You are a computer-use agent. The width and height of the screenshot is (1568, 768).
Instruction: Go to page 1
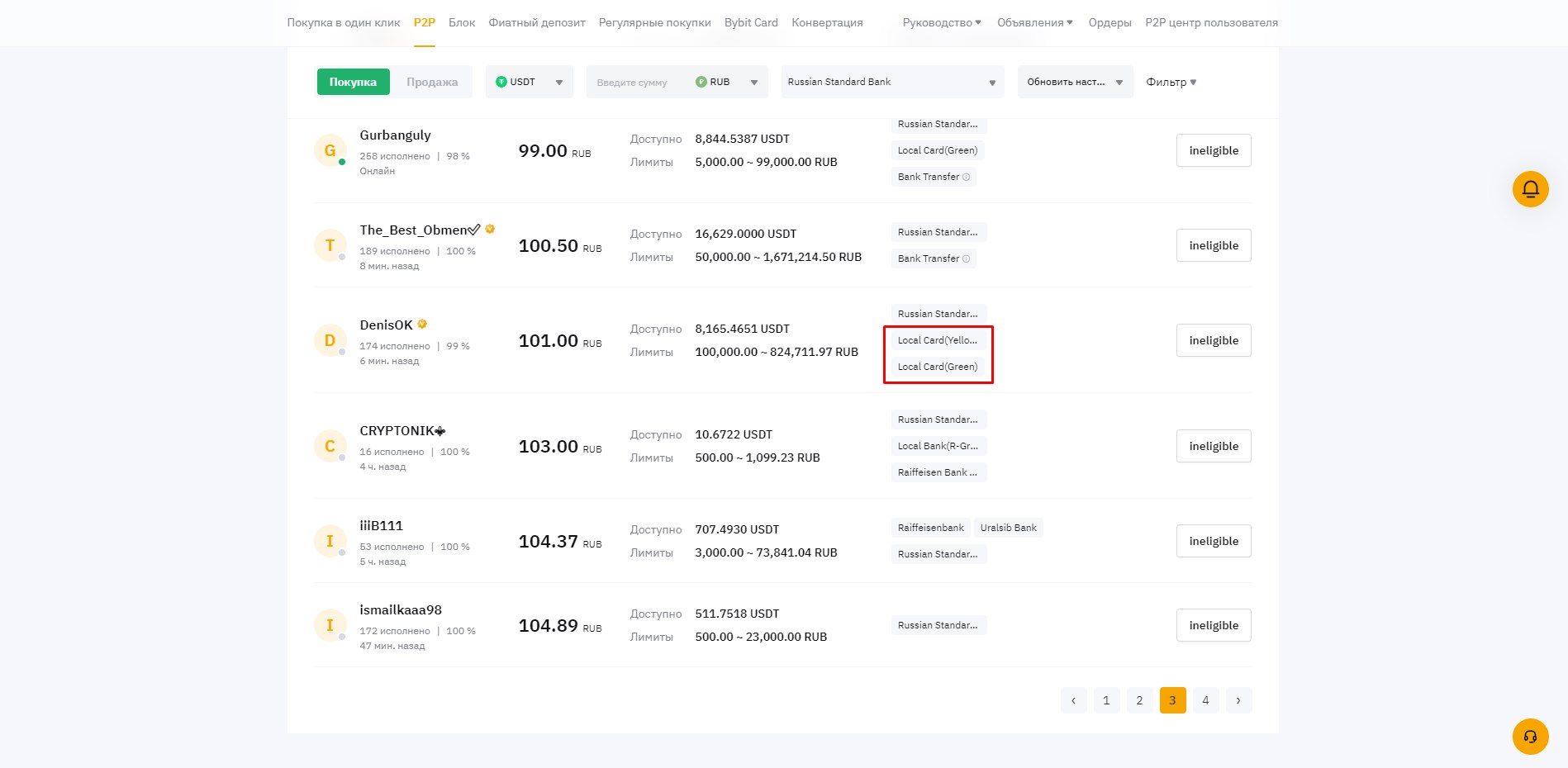(x=1106, y=700)
